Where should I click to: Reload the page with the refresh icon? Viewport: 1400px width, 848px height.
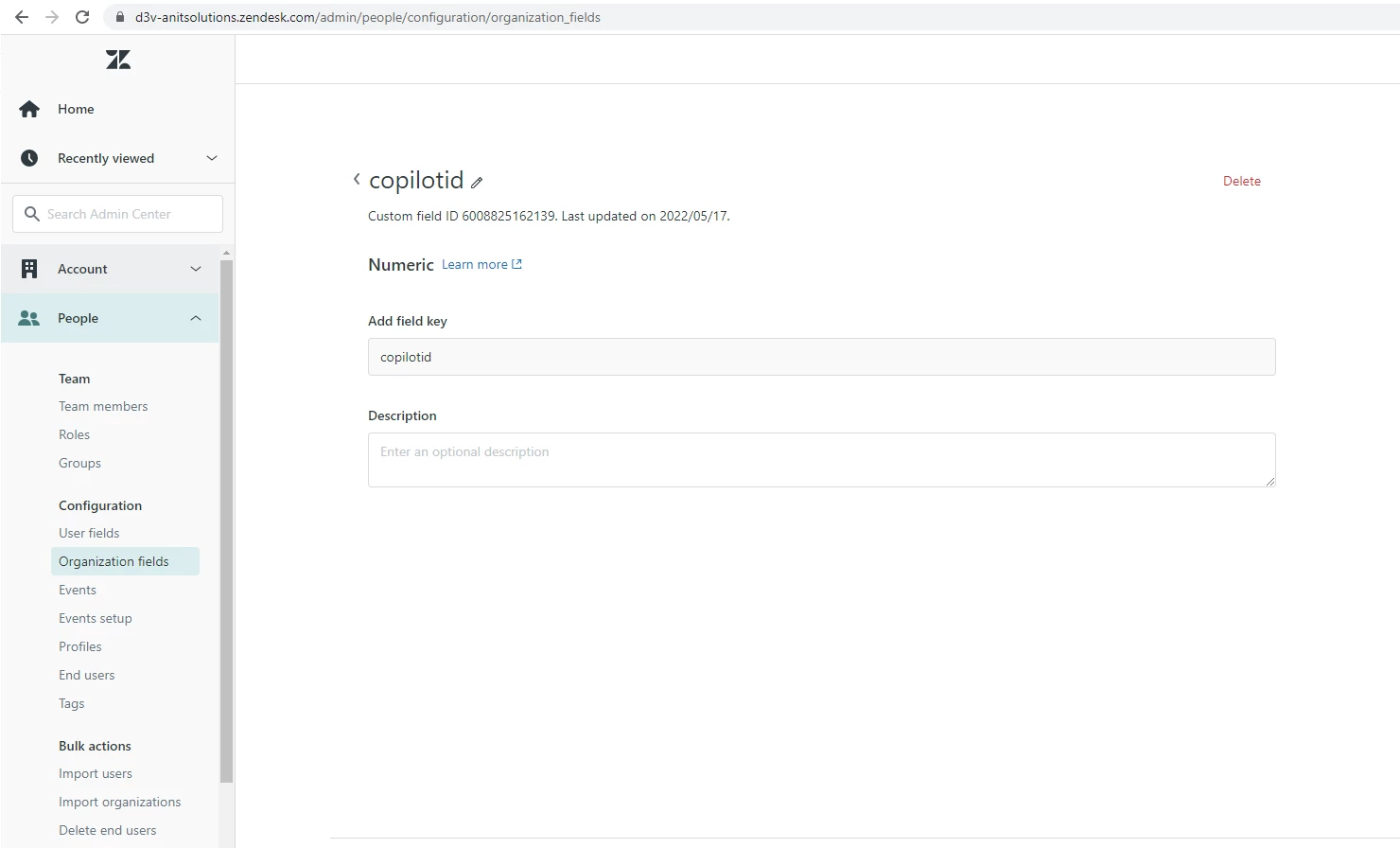tap(82, 17)
